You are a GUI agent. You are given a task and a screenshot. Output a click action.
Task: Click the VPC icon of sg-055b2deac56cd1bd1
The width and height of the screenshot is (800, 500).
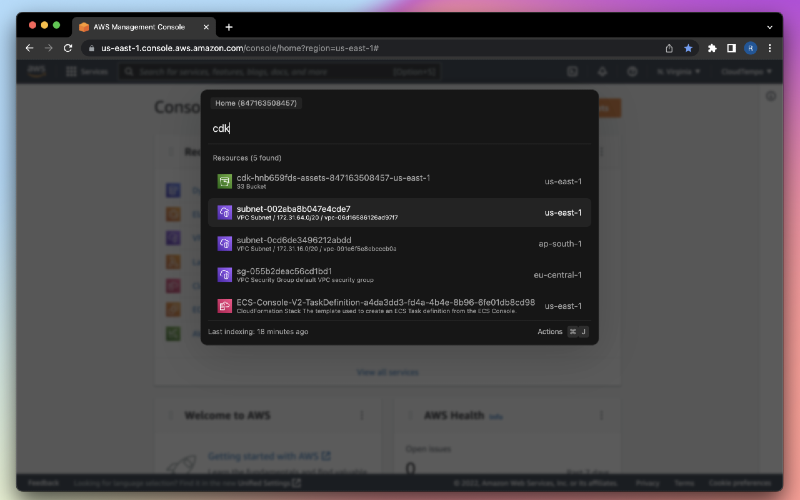coord(224,274)
